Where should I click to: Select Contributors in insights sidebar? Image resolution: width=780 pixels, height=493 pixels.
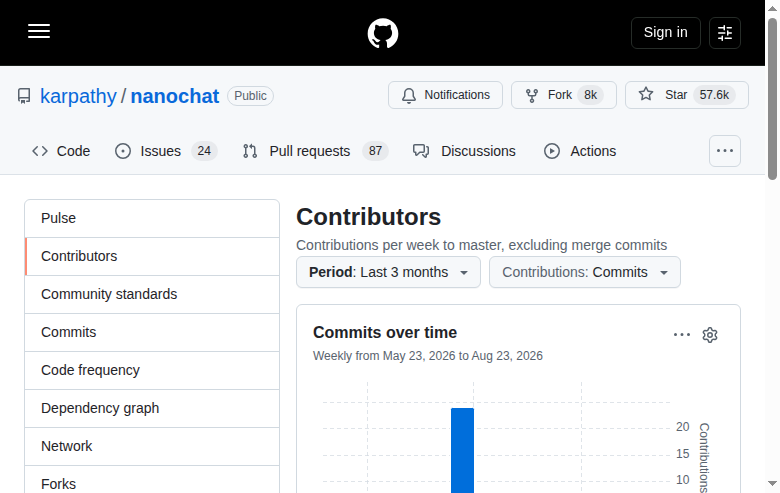point(152,256)
